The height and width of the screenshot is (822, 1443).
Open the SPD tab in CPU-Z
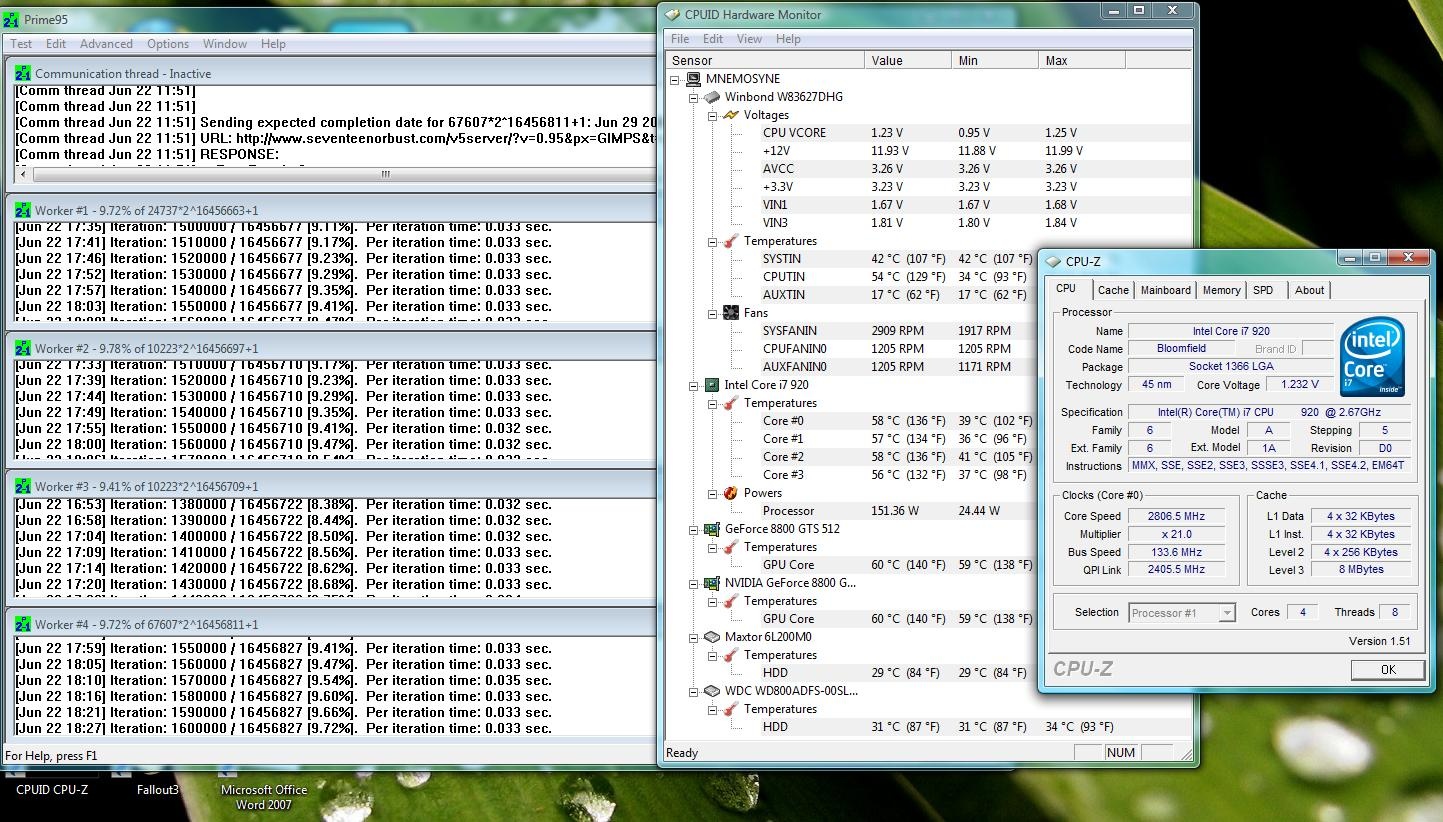1264,290
